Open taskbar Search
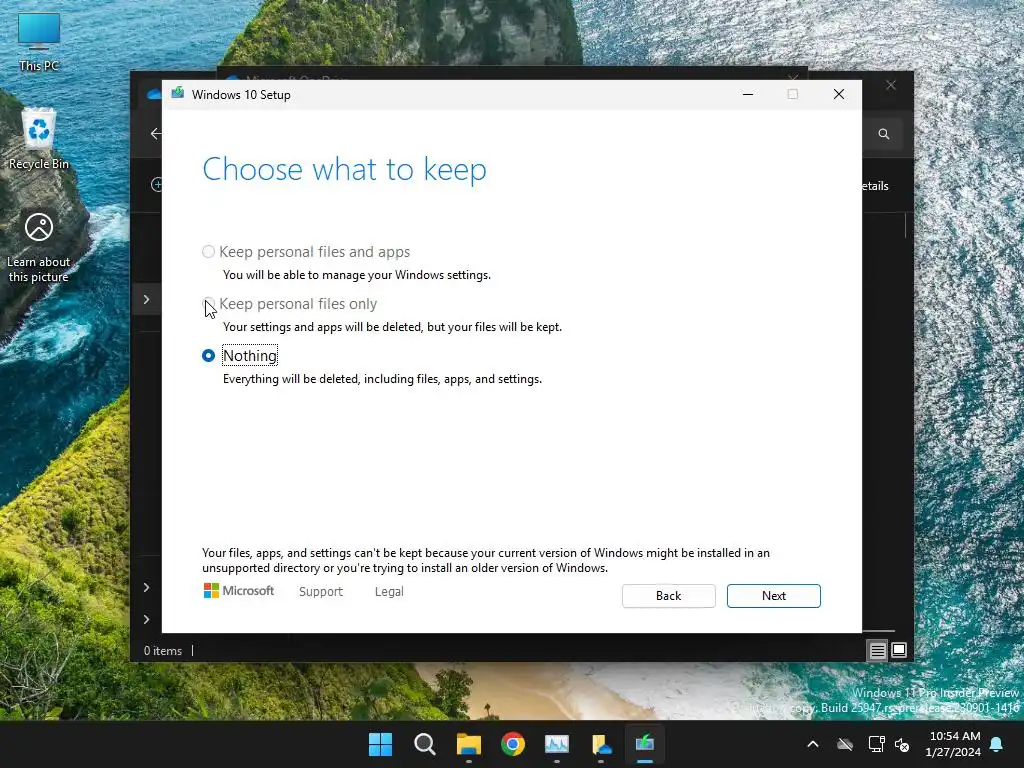The image size is (1024, 768). coord(424,744)
